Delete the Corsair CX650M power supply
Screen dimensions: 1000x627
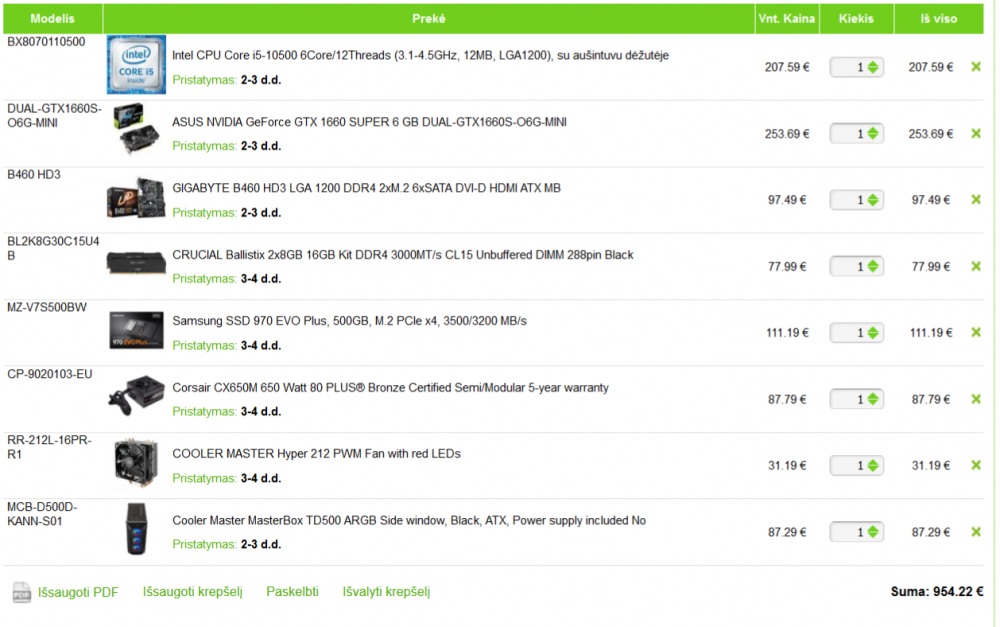(x=976, y=399)
